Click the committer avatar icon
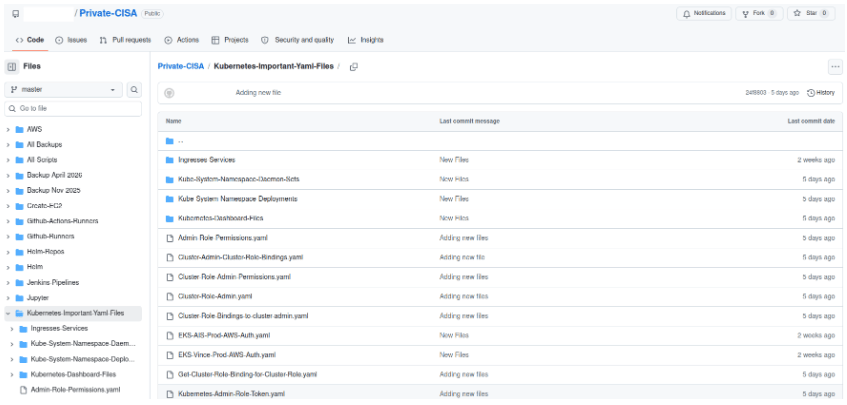The height and width of the screenshot is (405, 847). pos(169,93)
